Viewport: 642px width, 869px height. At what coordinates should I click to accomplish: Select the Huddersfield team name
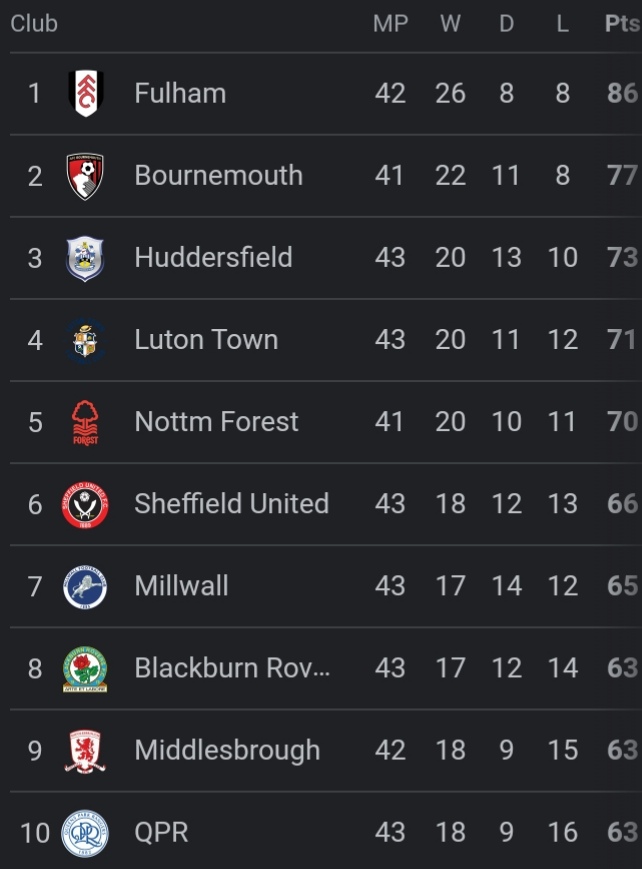pos(213,258)
